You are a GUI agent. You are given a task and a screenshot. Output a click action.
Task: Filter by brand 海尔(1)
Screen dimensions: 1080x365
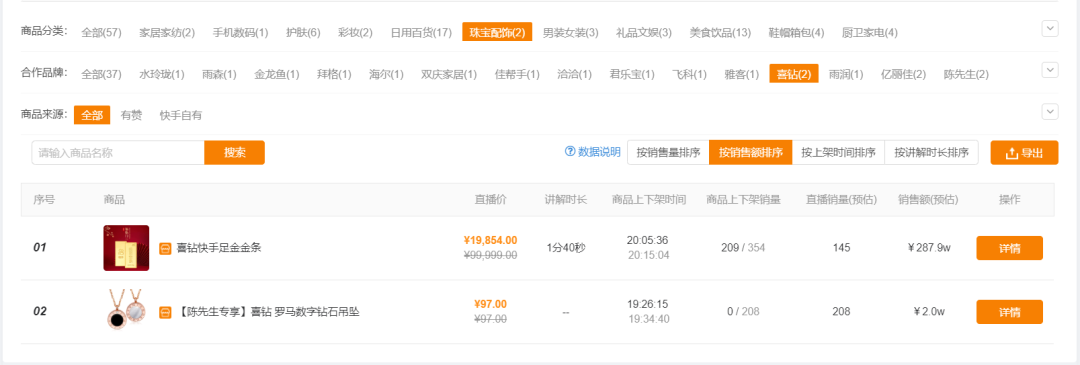click(x=386, y=74)
